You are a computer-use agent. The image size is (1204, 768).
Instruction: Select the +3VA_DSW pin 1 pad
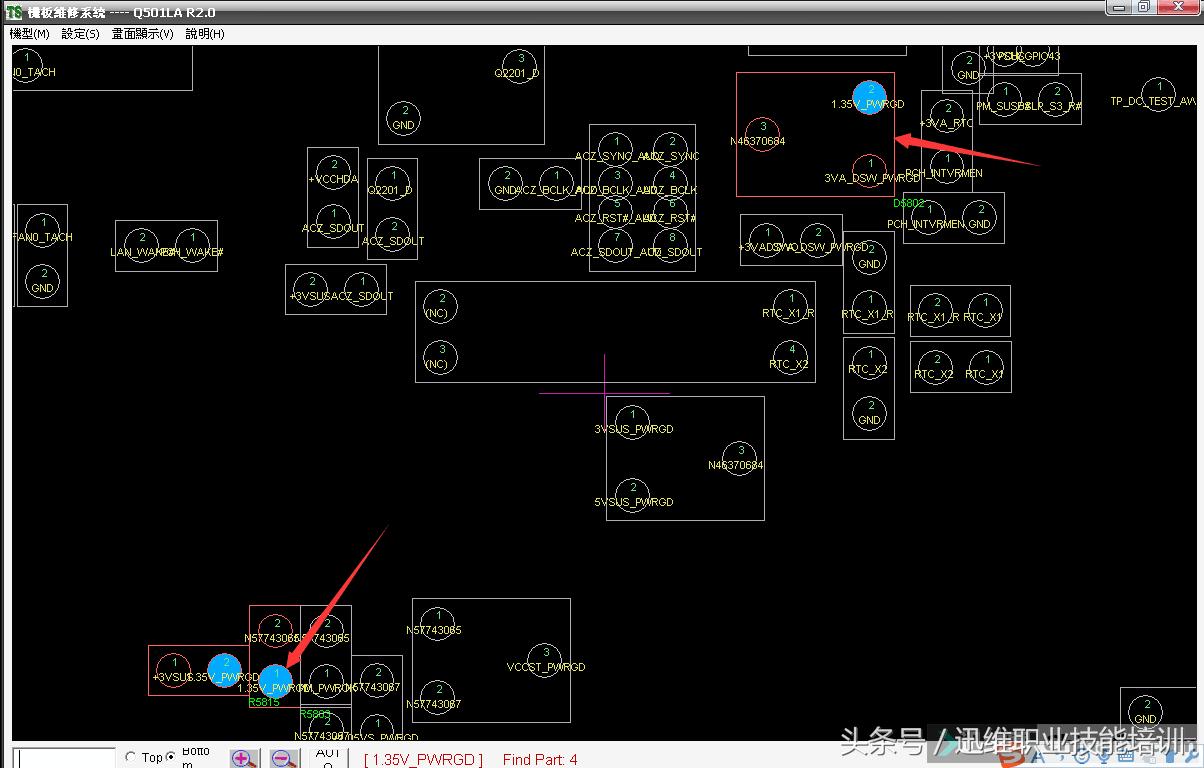coord(766,238)
